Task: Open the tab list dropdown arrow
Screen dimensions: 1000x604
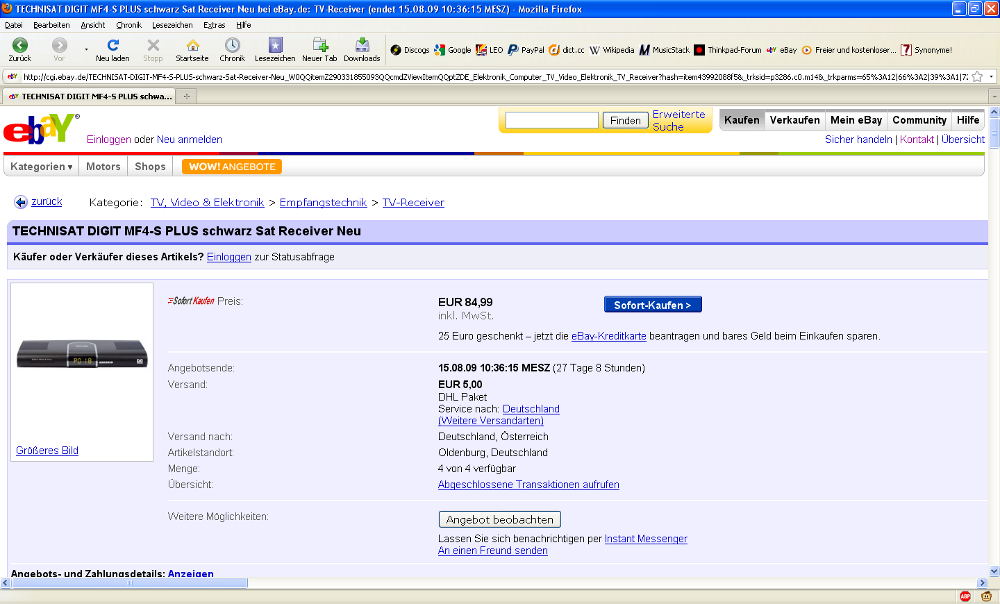Action: (x=994, y=96)
